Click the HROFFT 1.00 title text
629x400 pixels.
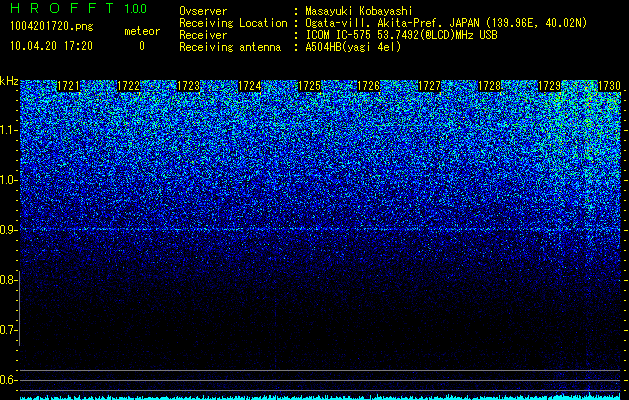(78, 8)
